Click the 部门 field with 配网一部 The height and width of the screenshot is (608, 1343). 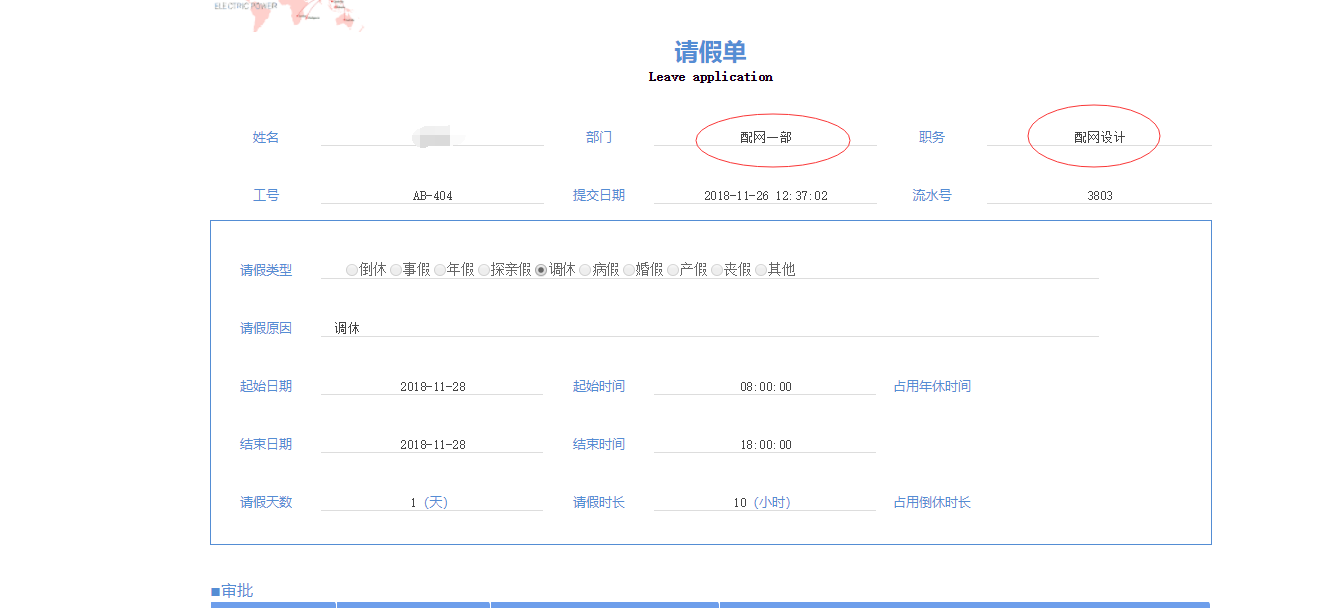[765, 138]
